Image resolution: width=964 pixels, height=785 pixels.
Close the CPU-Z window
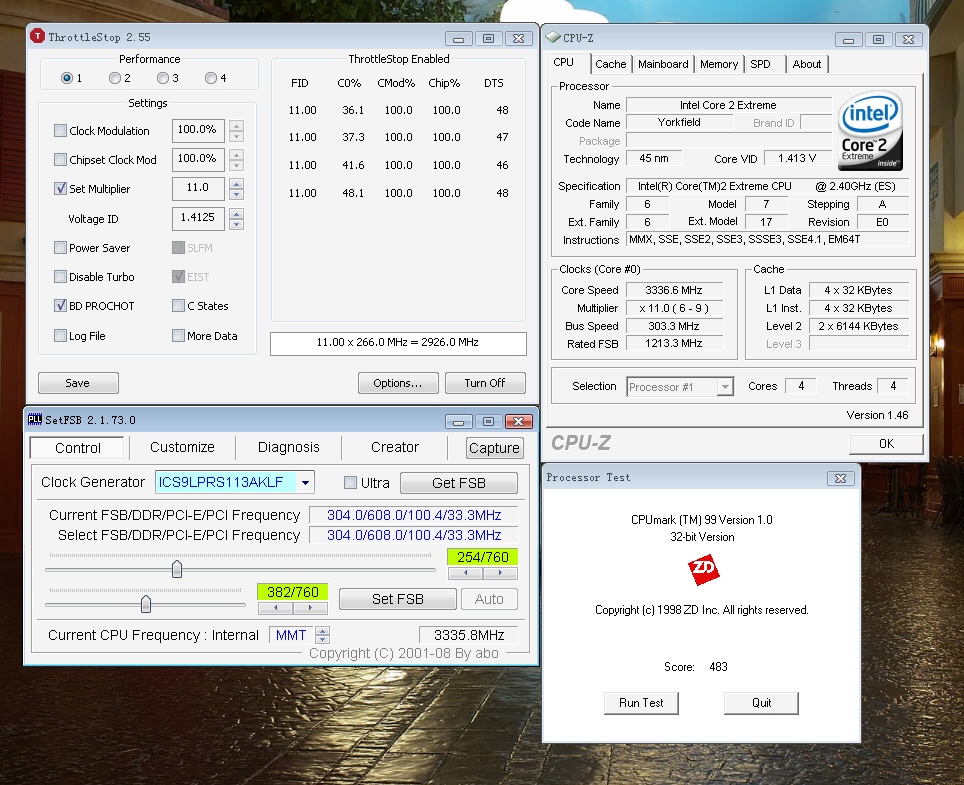[x=909, y=40]
